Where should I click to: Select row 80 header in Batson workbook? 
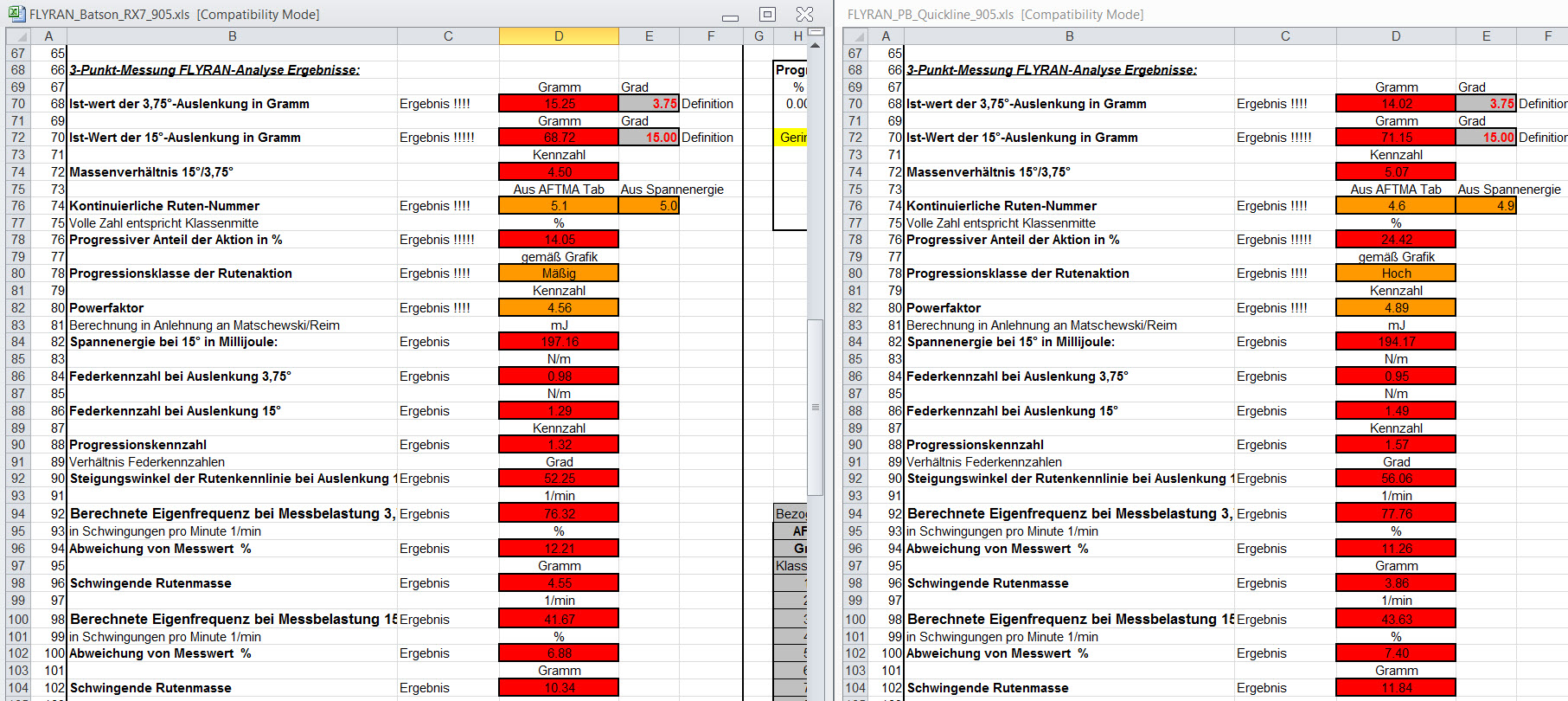[18, 273]
